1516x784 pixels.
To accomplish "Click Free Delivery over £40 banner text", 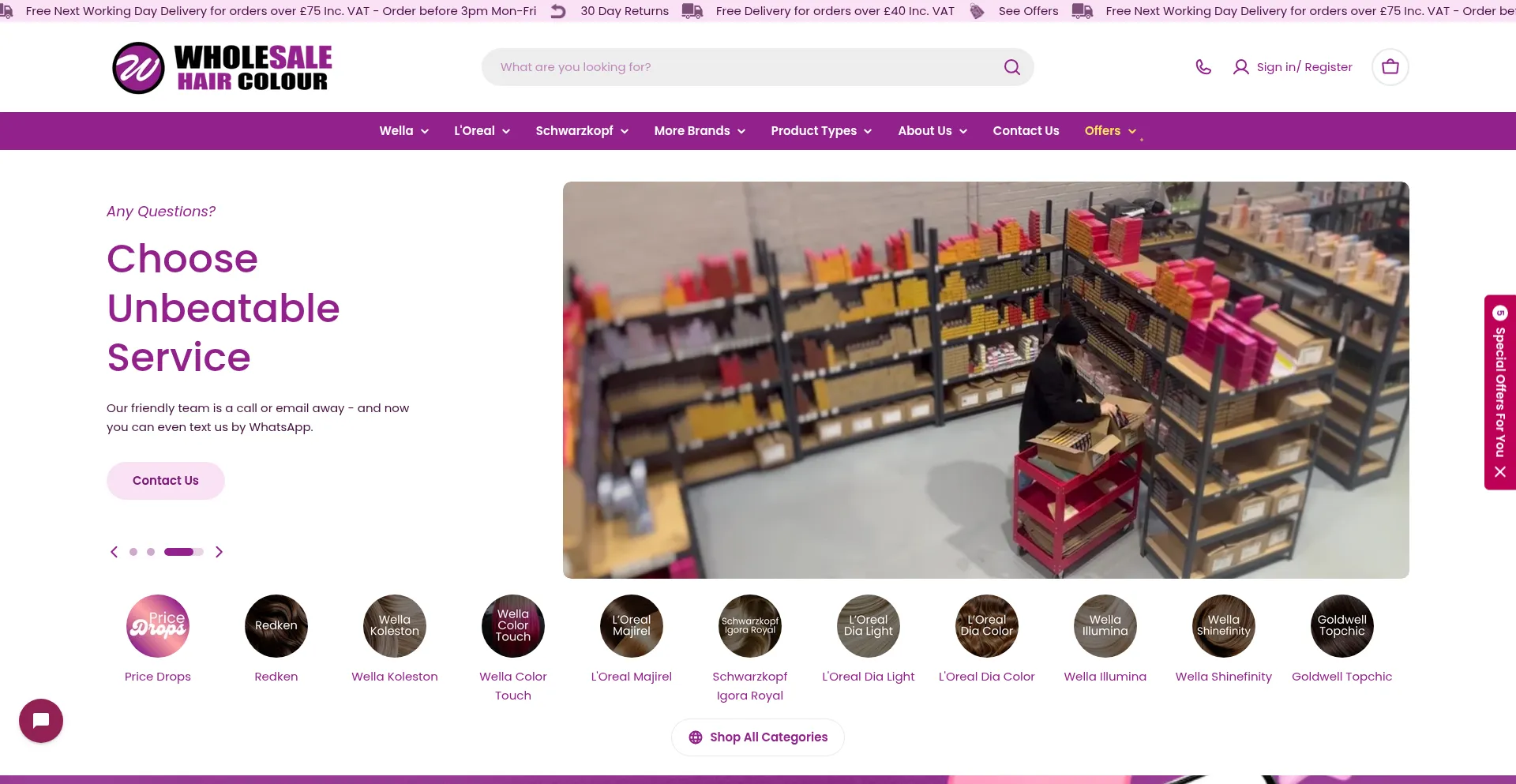I will (x=835, y=11).
